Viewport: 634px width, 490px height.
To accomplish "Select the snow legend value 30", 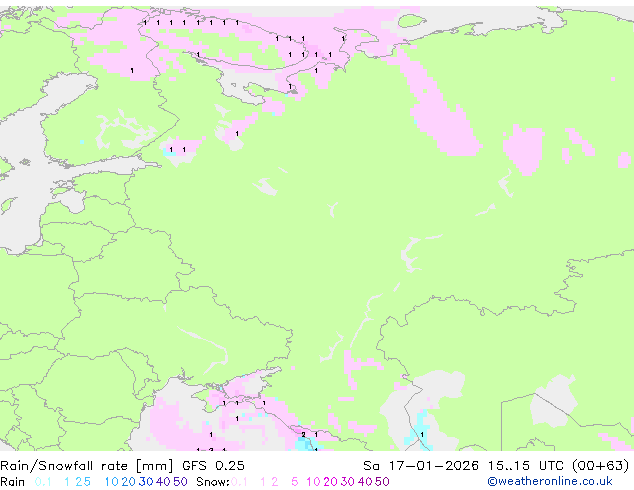I will (x=348, y=482).
